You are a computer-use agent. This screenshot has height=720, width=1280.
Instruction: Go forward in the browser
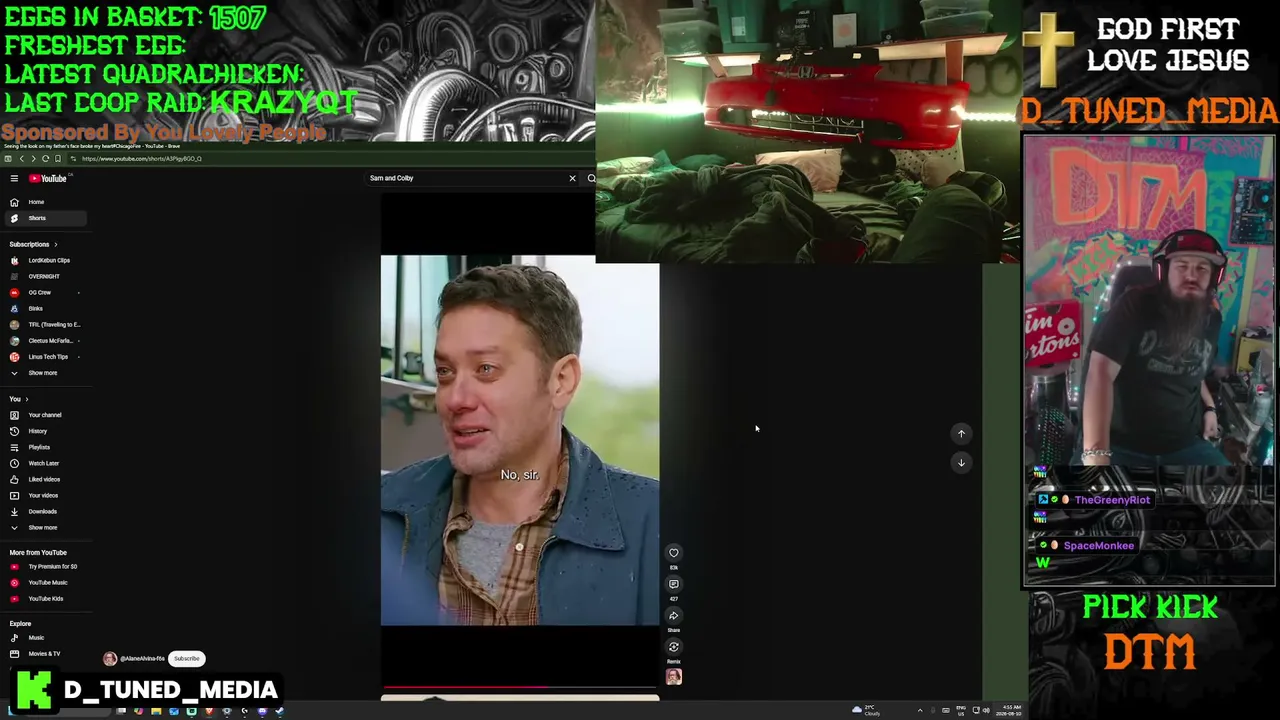pos(33,159)
